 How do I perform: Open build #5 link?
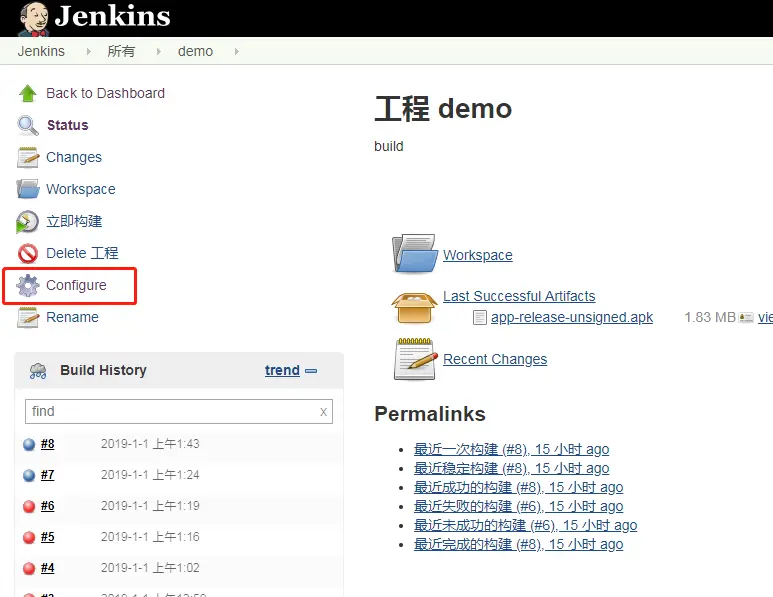pyautogui.click(x=48, y=537)
